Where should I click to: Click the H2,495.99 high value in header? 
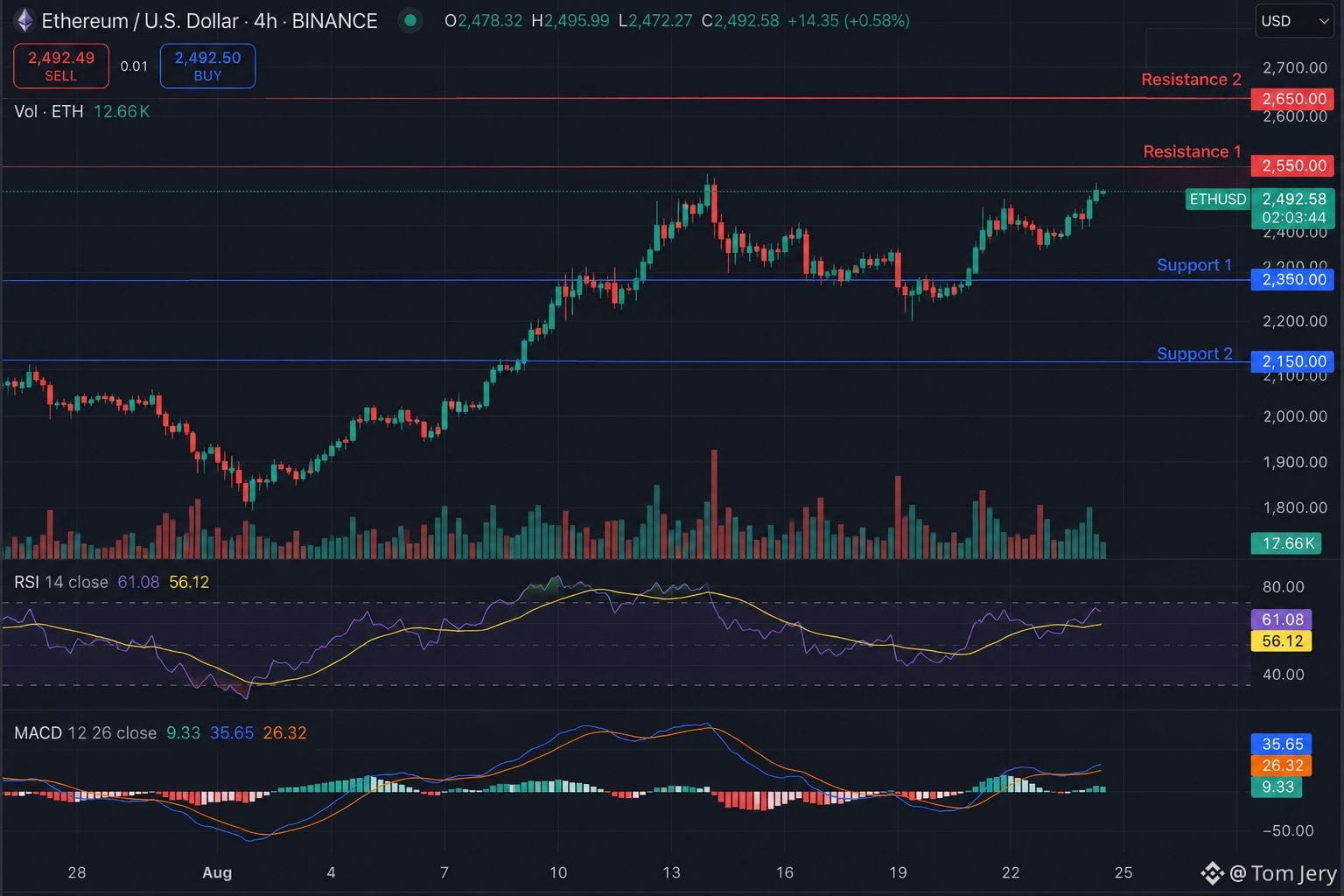click(x=570, y=21)
